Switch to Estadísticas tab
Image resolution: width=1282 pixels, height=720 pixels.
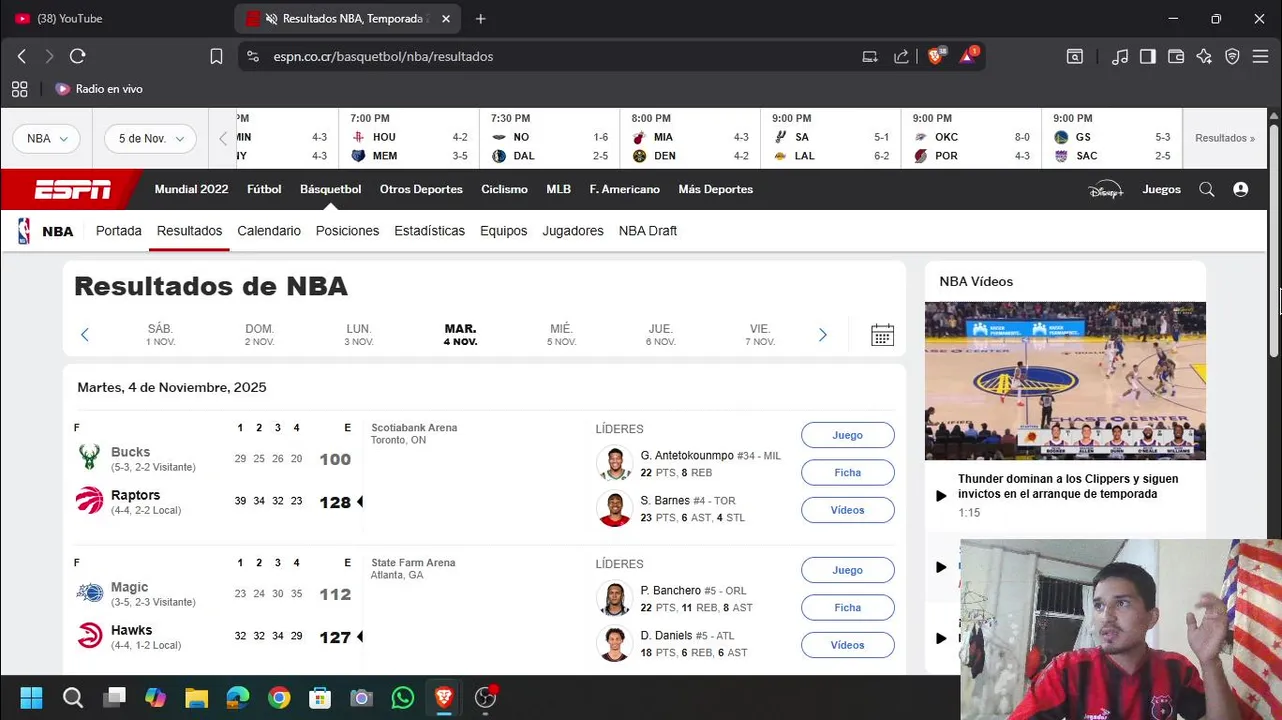coord(429,231)
